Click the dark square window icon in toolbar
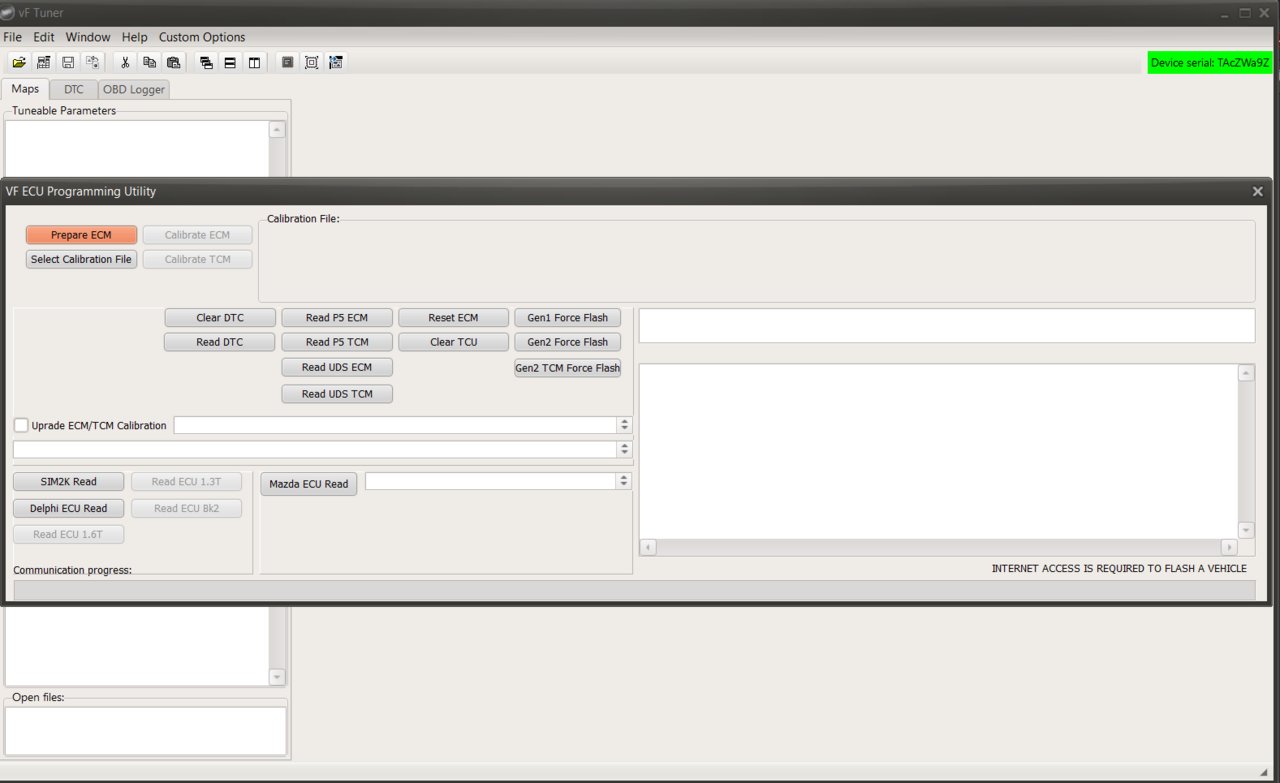The height and width of the screenshot is (783, 1280). [287, 62]
